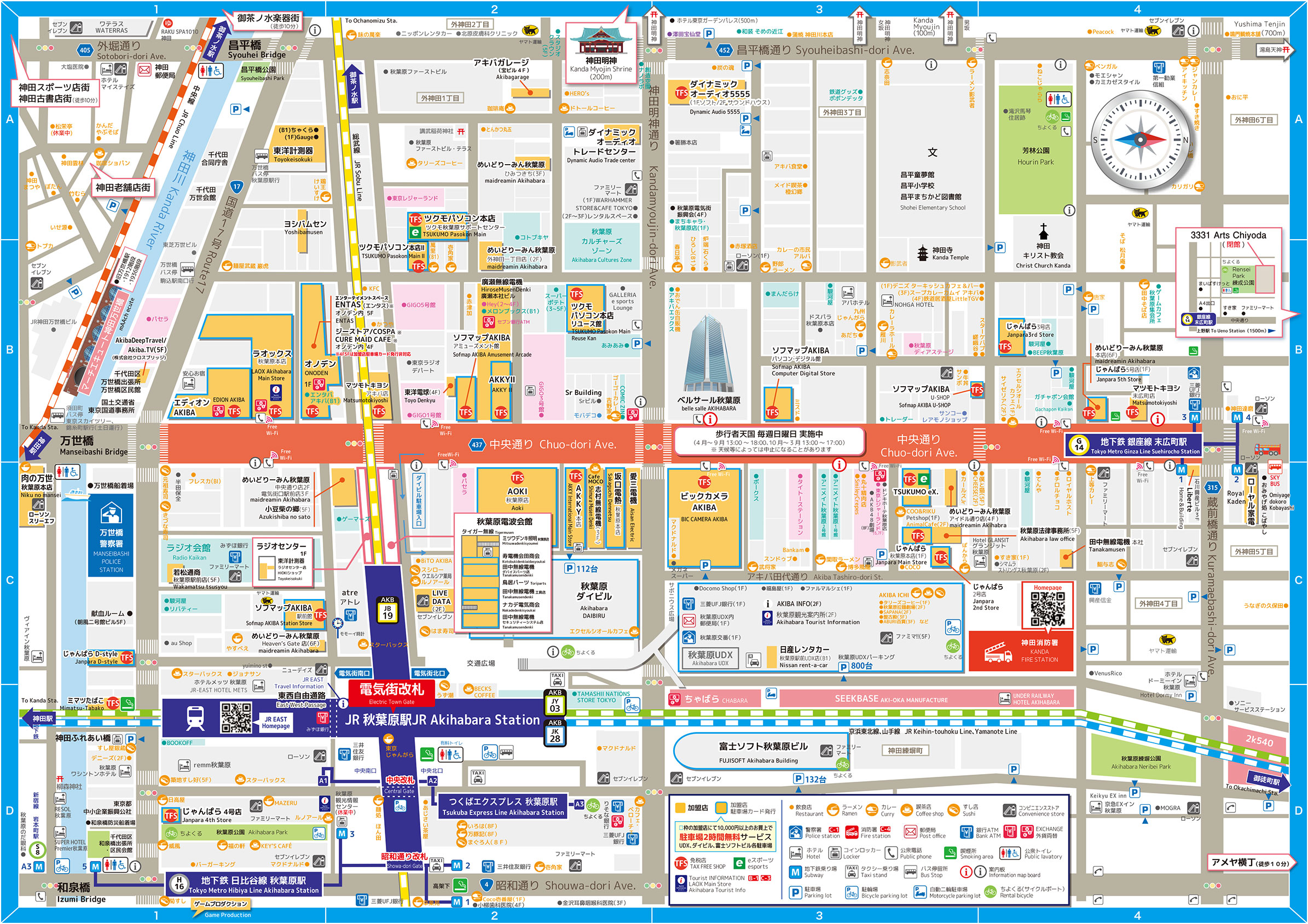
Task: Click the AKB JK 28 station code badge
Action: [x=555, y=734]
